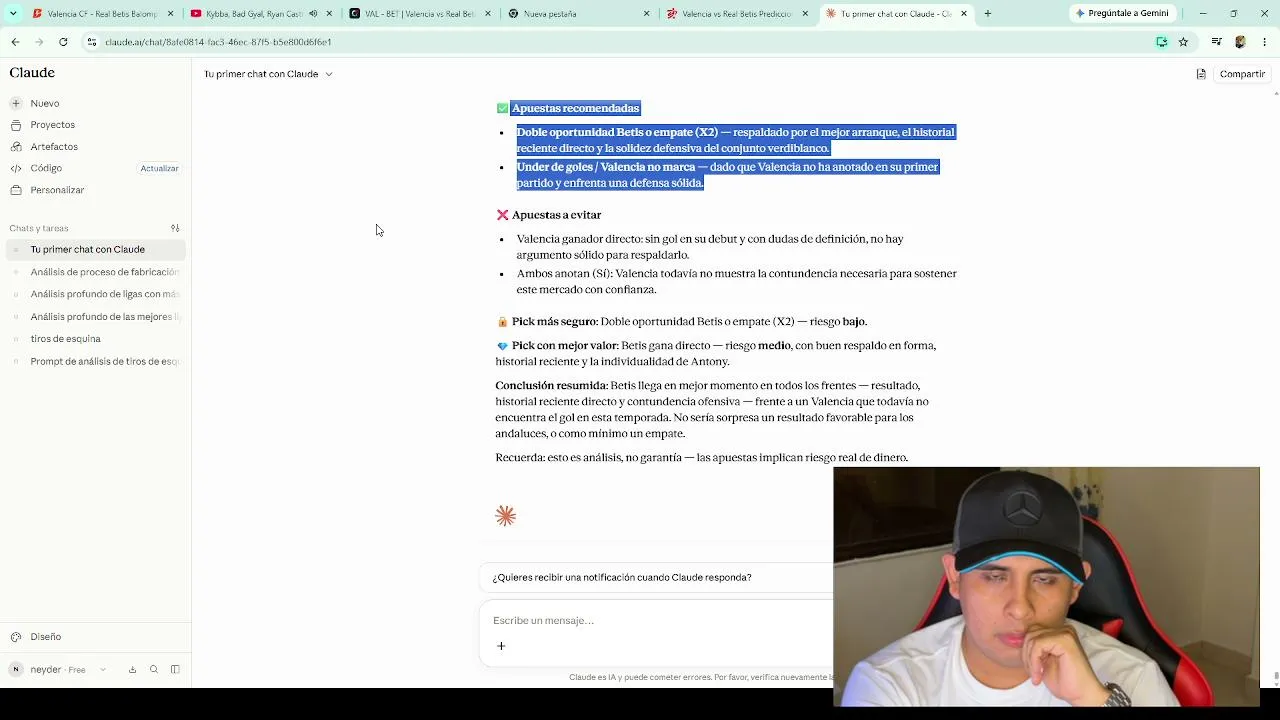Image resolution: width=1280 pixels, height=720 pixels.
Task: Click the 'Recuerda: esto es análisis' disclaimer line
Action: click(x=701, y=458)
